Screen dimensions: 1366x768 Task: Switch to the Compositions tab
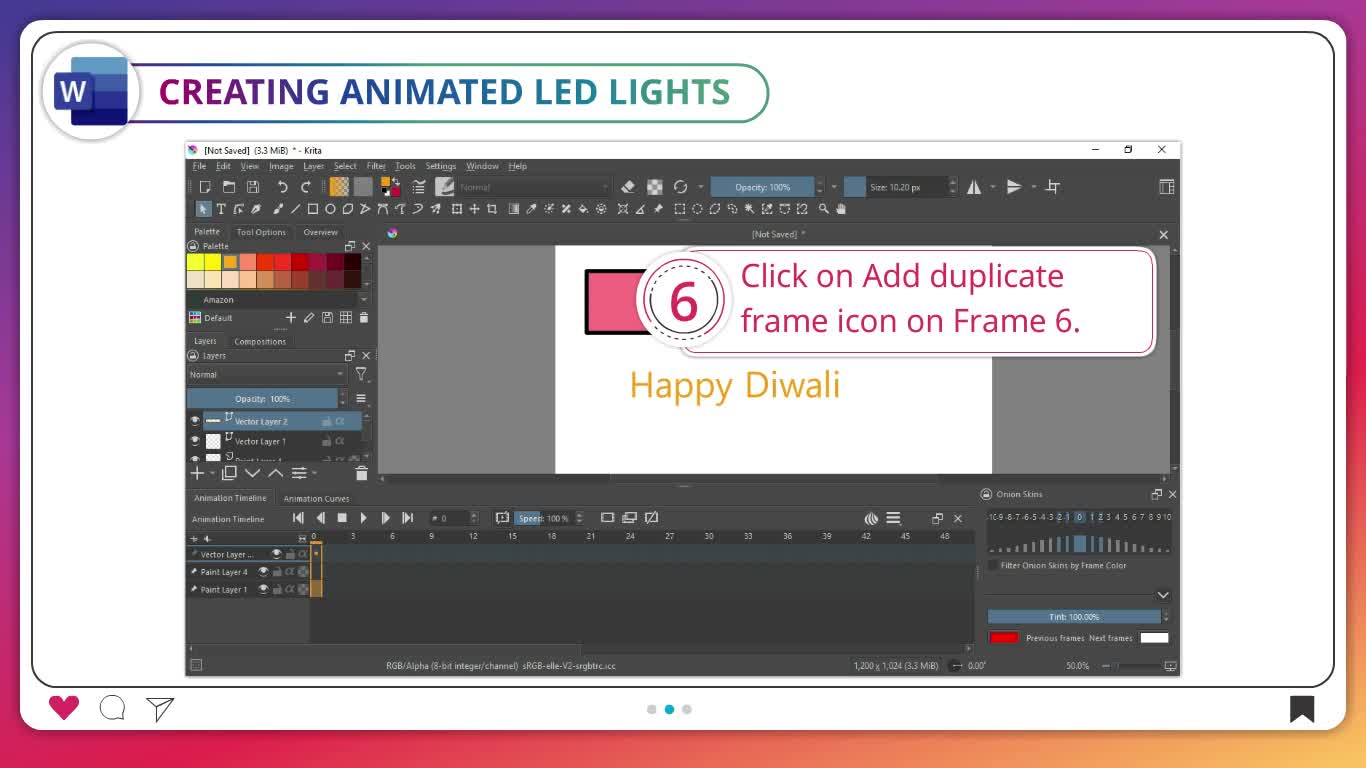point(260,342)
